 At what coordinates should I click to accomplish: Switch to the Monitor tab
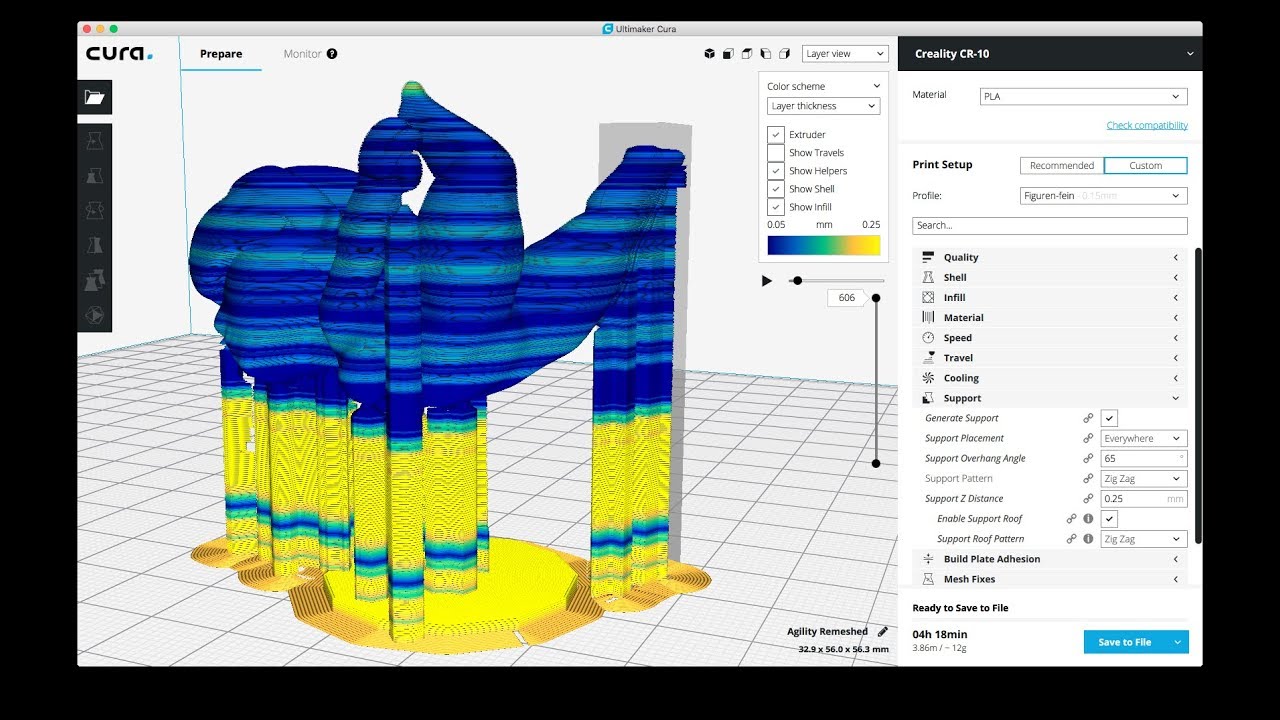pos(303,53)
